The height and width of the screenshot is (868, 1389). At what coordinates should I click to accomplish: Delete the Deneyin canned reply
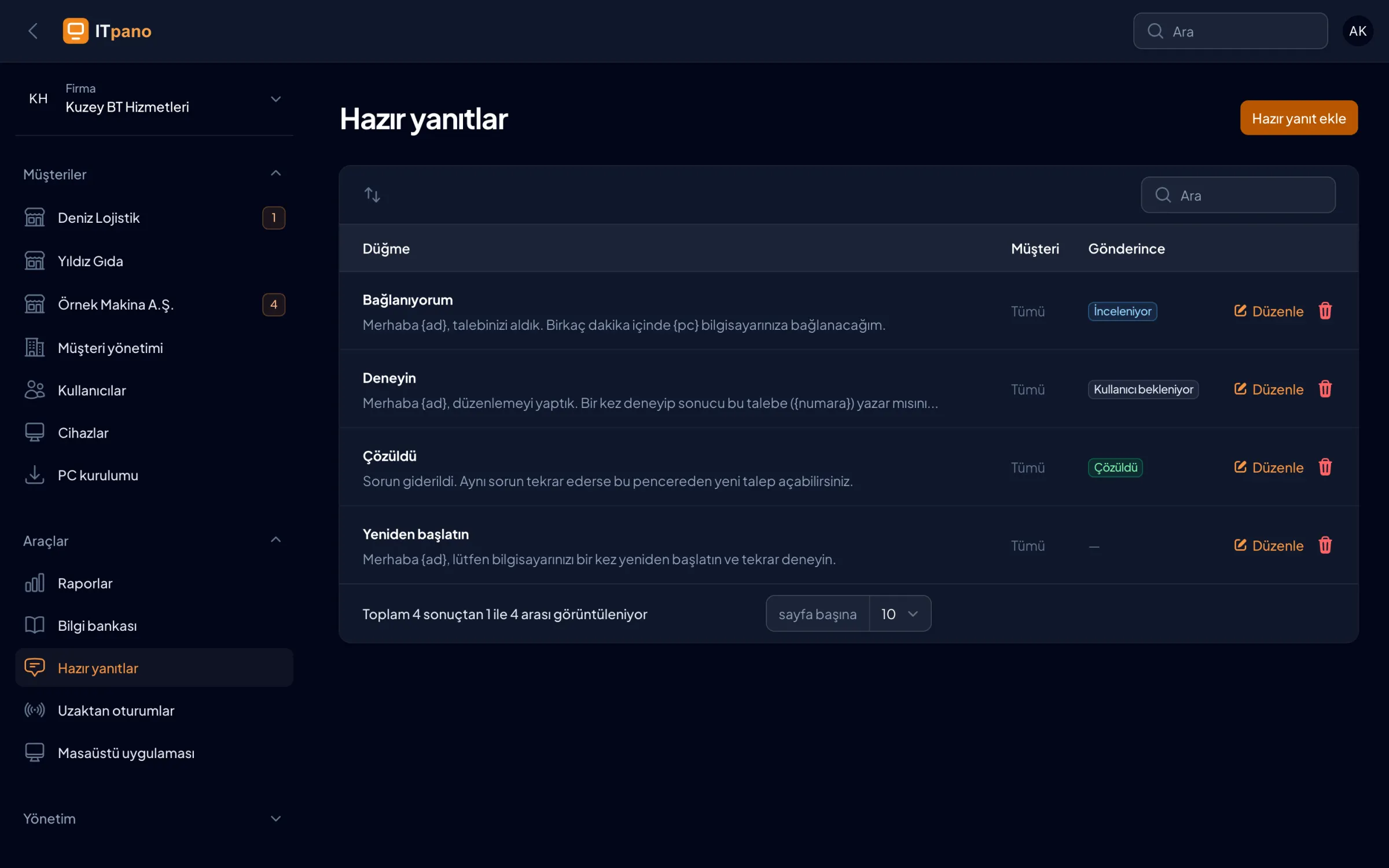click(x=1325, y=389)
